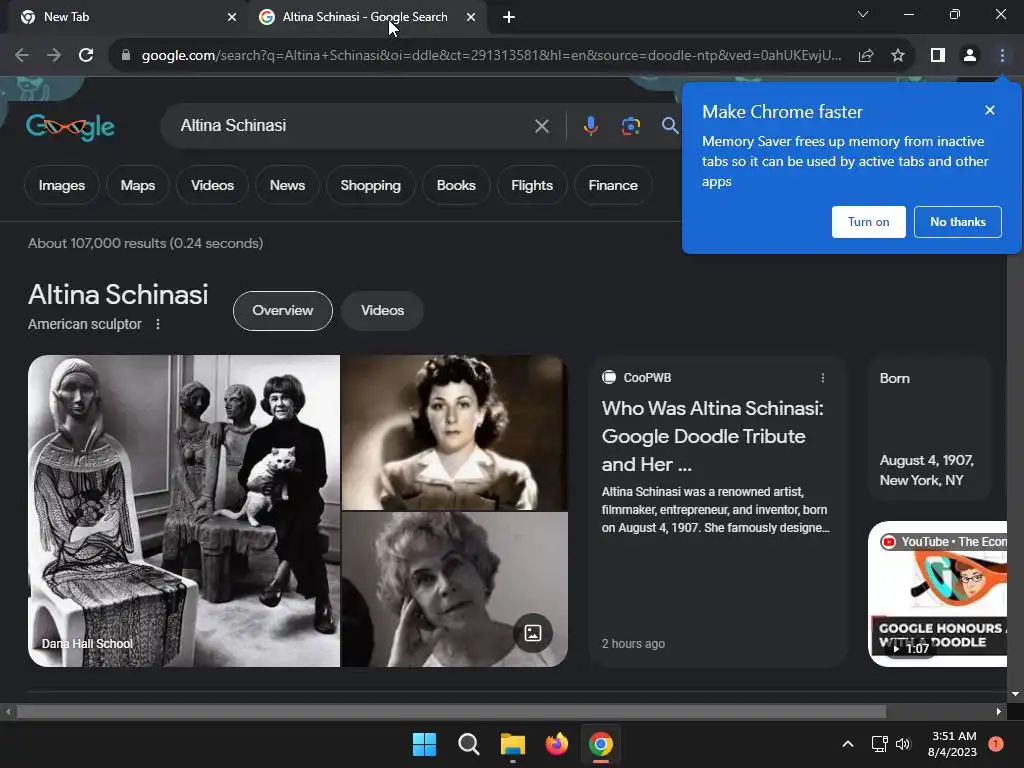Click the Born info card
The height and width of the screenshot is (768, 1024).
930,428
